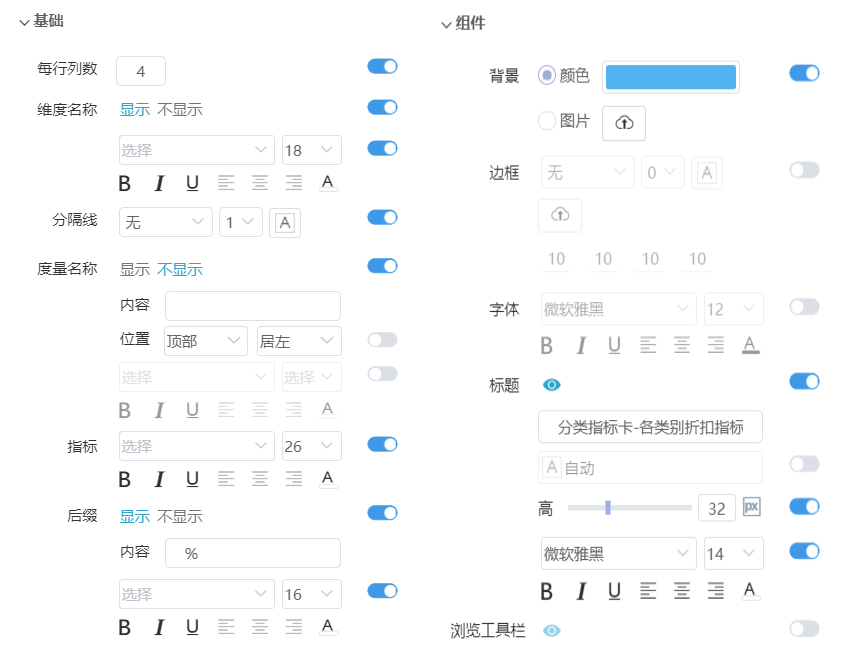844x656 pixels.
Task: Align 维度名称 text right
Action: click(293, 184)
